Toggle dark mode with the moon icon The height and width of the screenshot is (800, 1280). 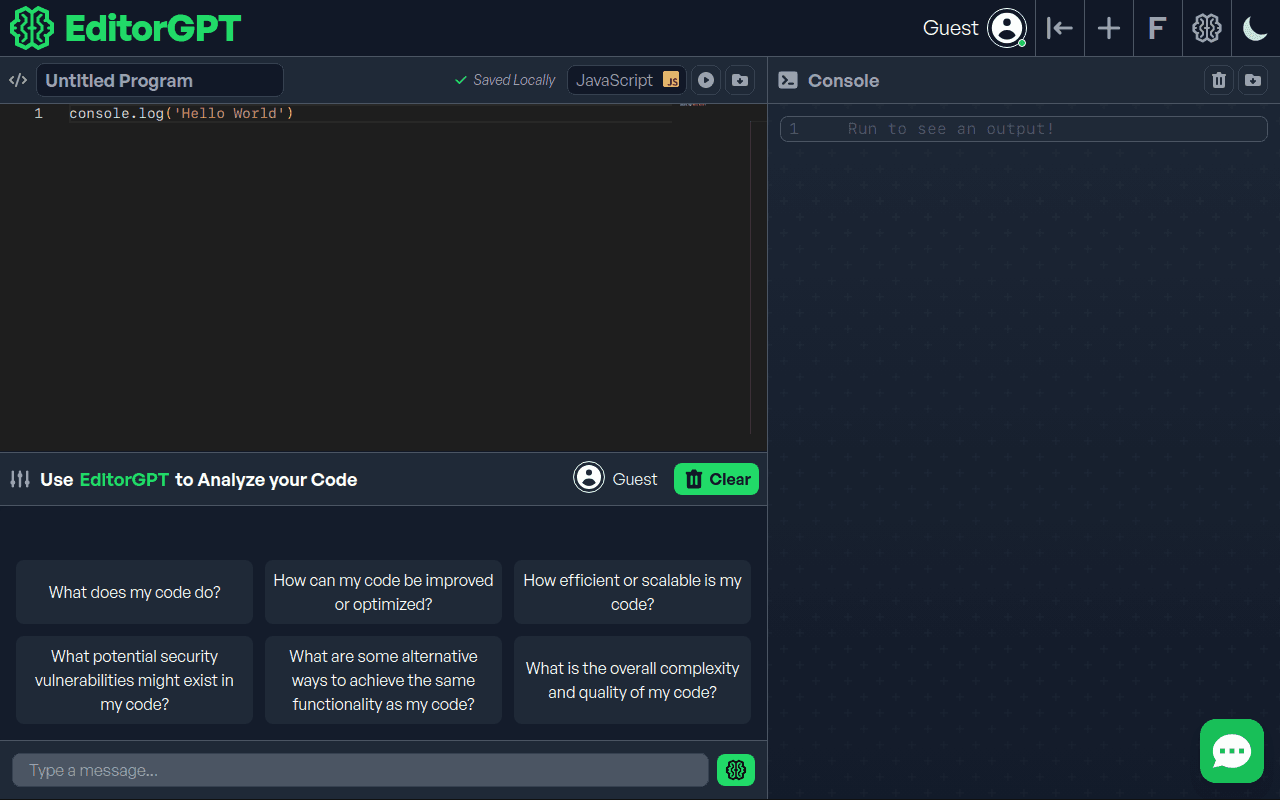[x=1255, y=28]
